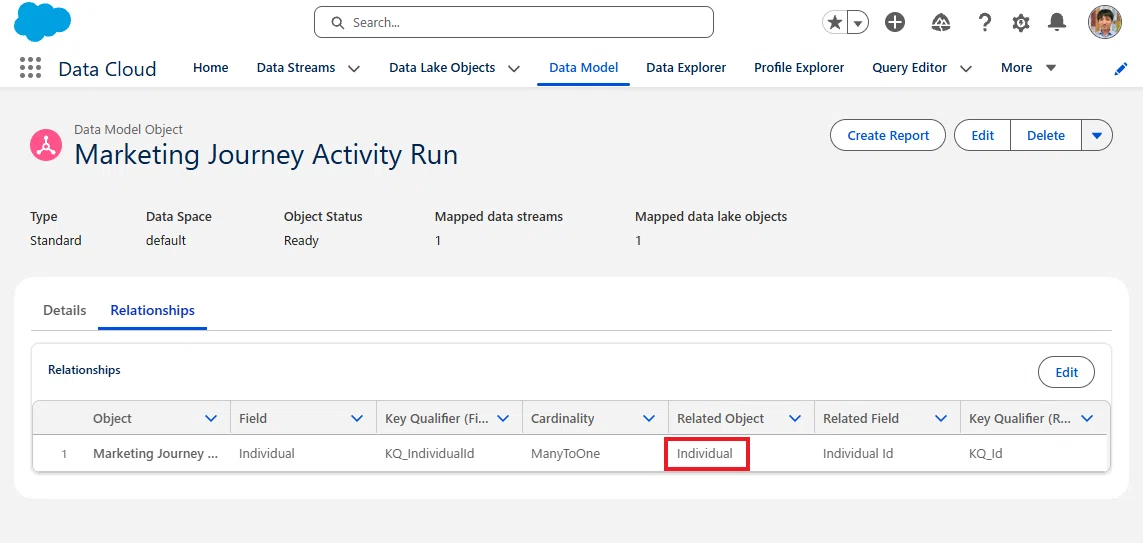Open the Help question mark icon

coord(984,23)
